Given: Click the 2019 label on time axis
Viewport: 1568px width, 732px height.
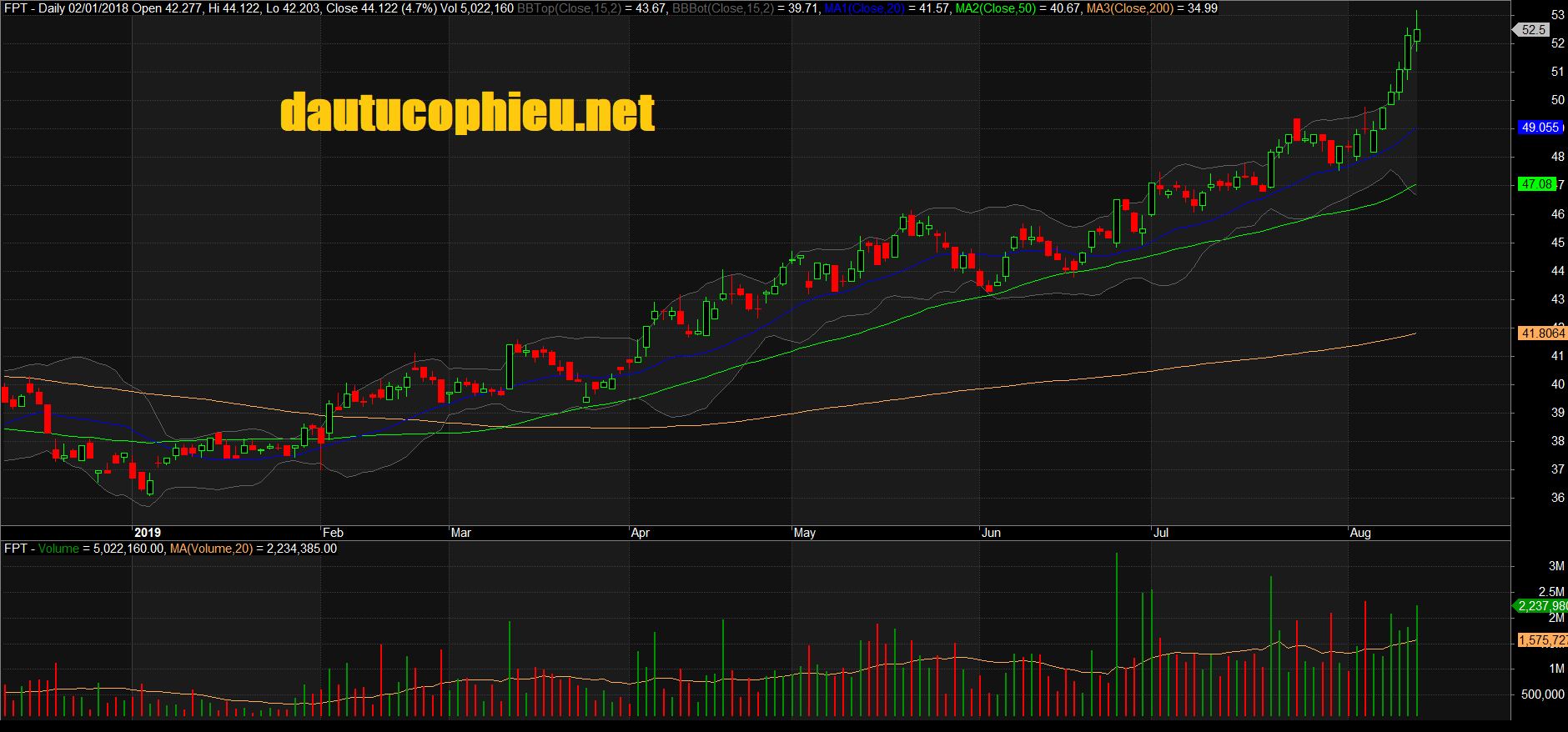Looking at the screenshot, I should 148,533.
